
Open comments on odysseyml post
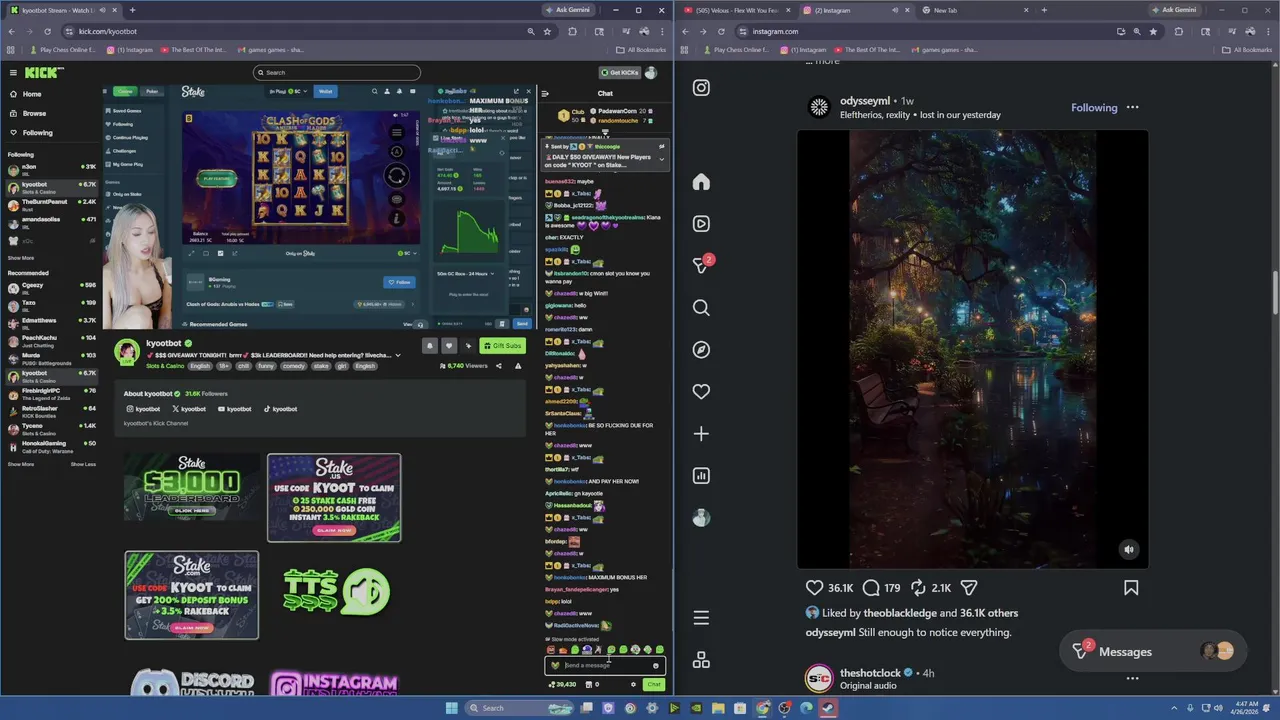click(x=871, y=588)
